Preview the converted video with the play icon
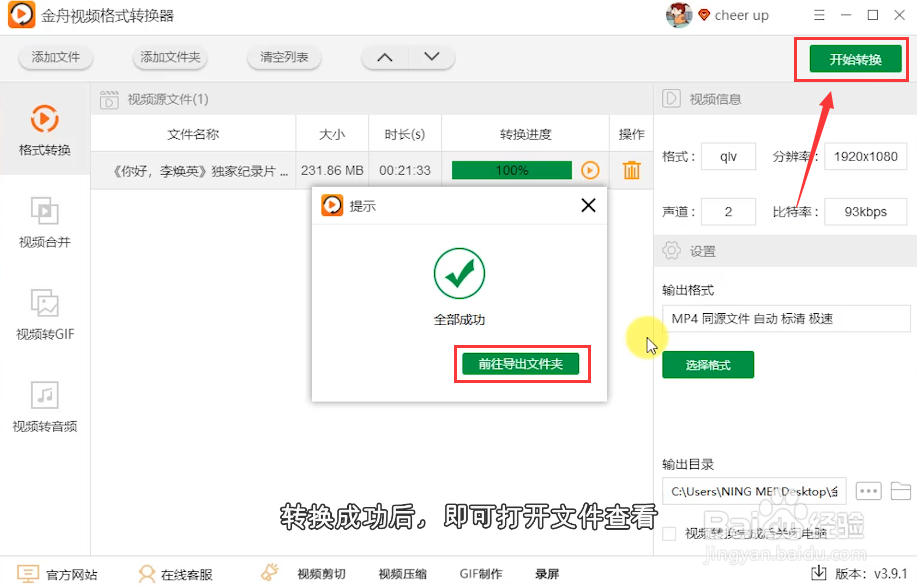The image size is (917, 586). coord(589,170)
